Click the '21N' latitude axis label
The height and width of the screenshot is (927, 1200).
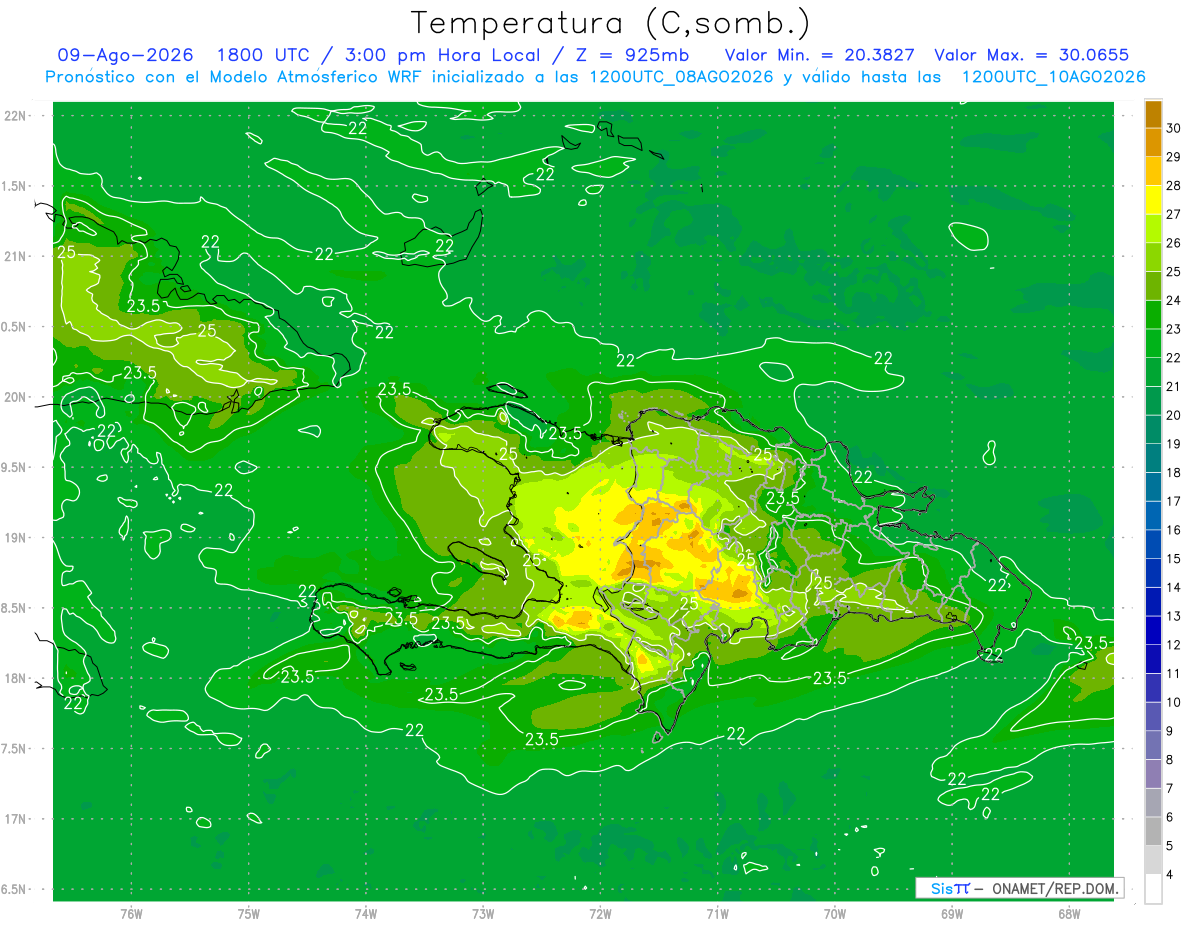[x=16, y=256]
